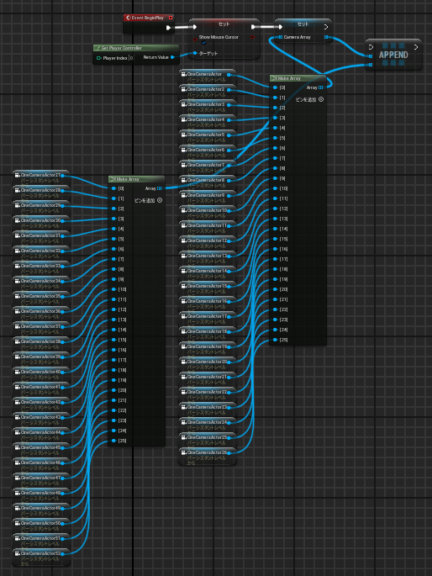Select Make Array node header fed by CineCameraActor27
The width and height of the screenshot is (432, 576).
(137, 179)
